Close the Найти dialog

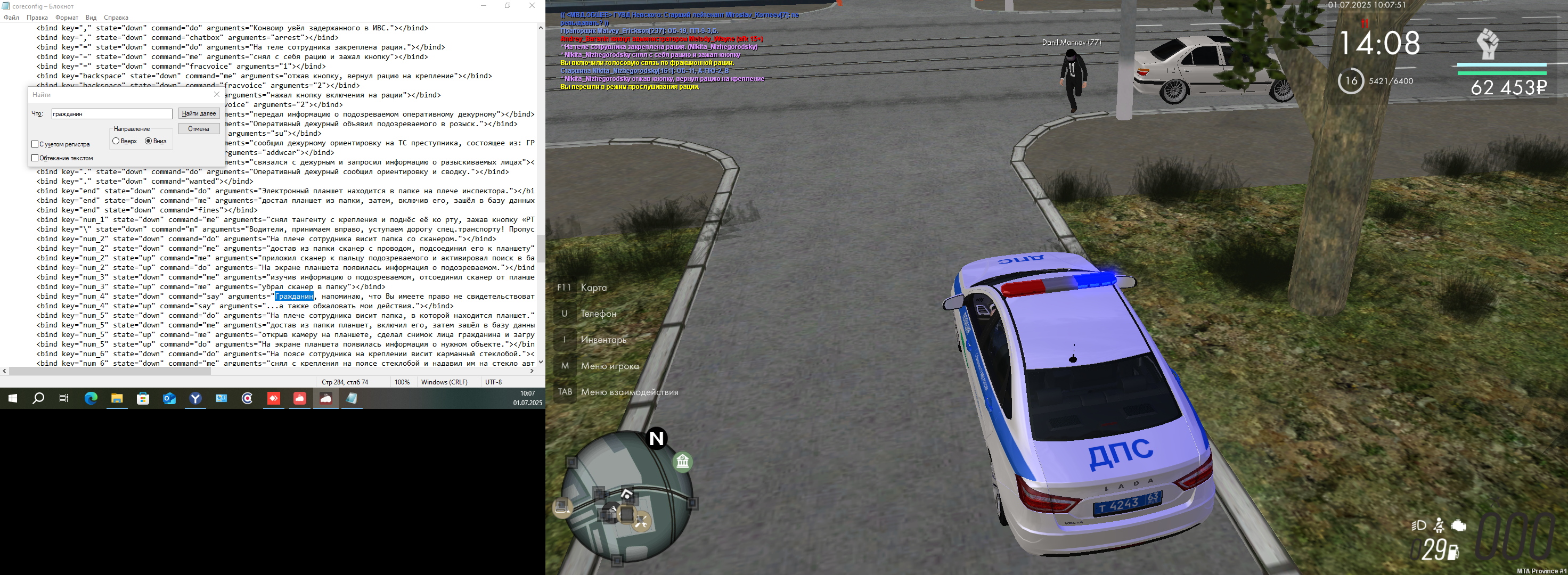217,94
